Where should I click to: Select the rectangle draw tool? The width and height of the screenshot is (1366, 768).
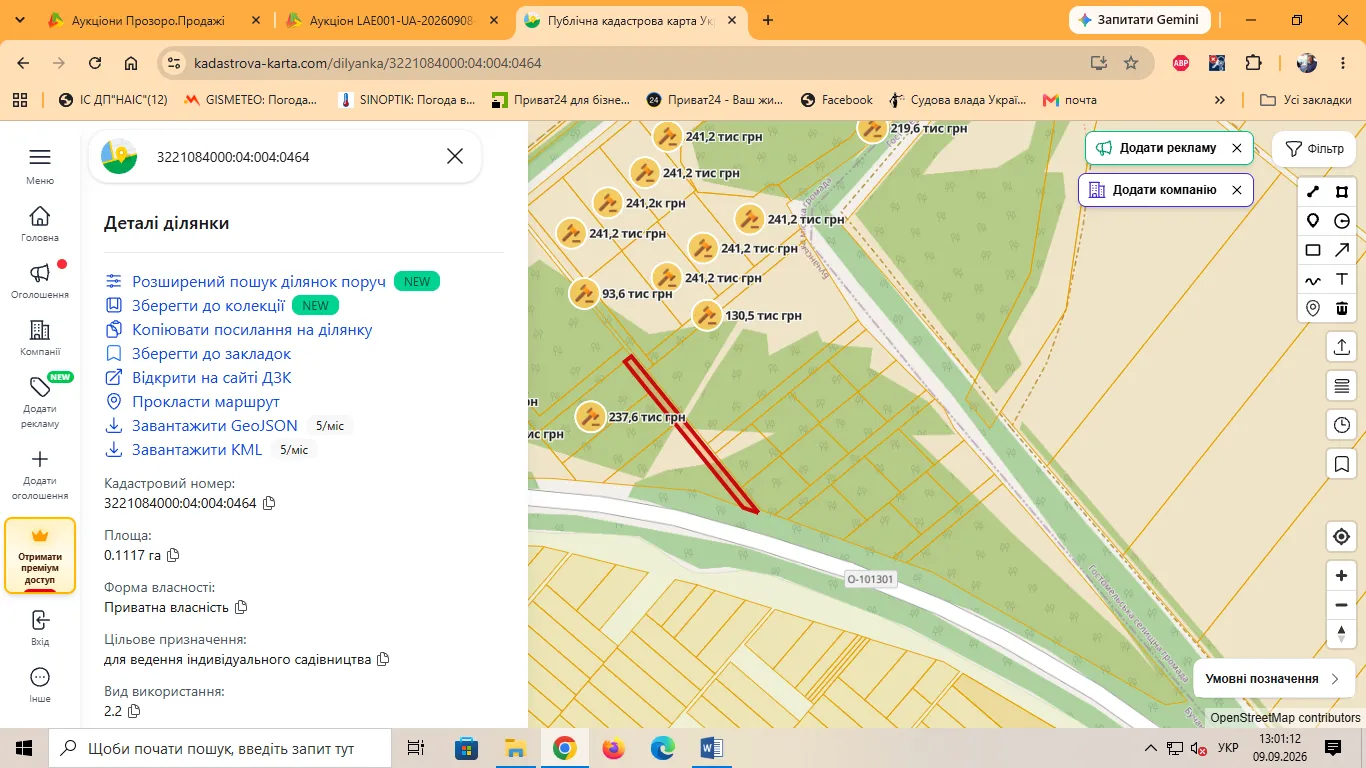tap(1313, 250)
